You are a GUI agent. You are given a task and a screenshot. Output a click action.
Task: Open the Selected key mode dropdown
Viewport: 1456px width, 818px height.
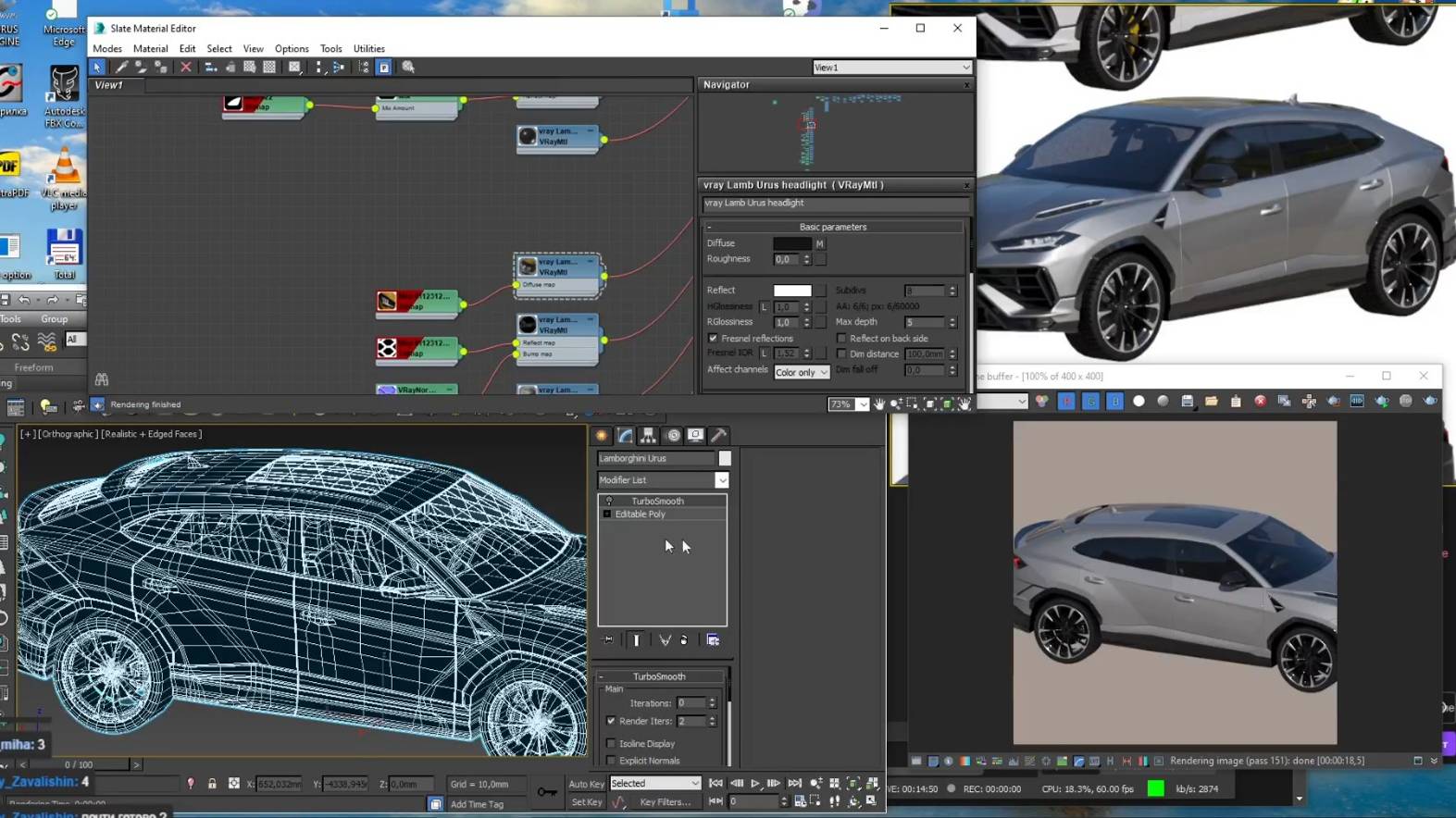(x=655, y=784)
